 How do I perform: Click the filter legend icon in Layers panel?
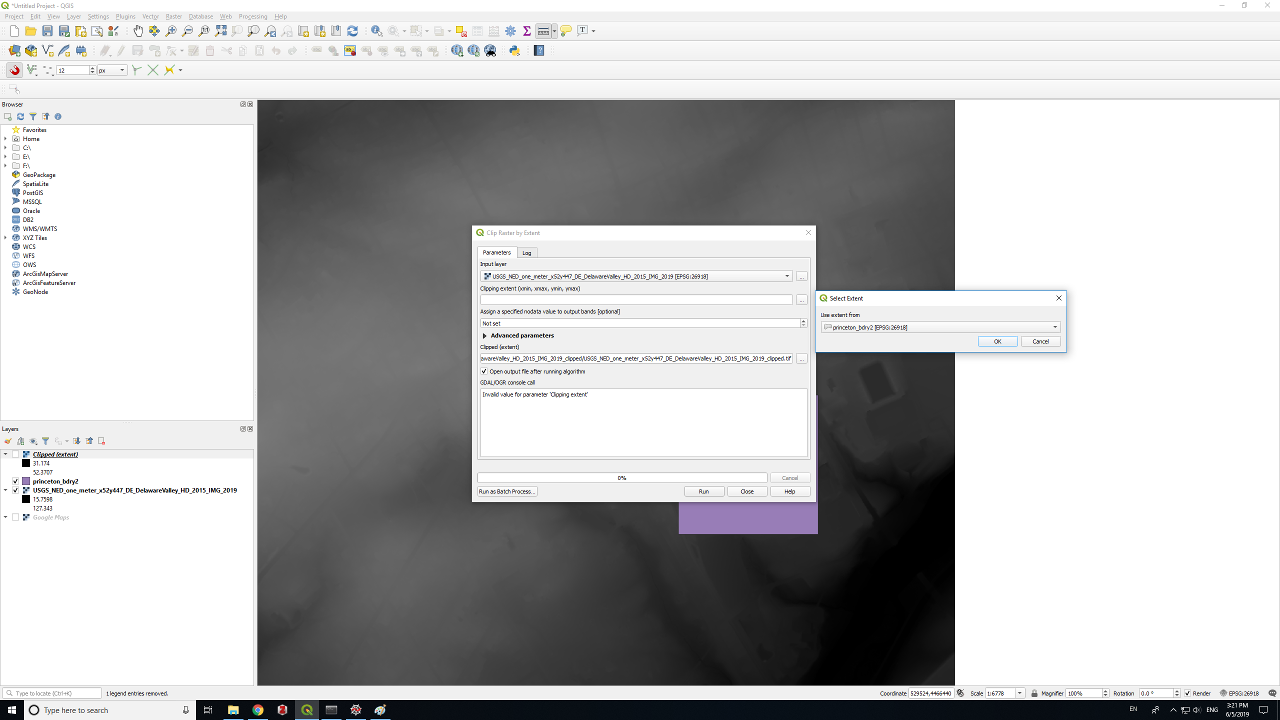tap(45, 441)
